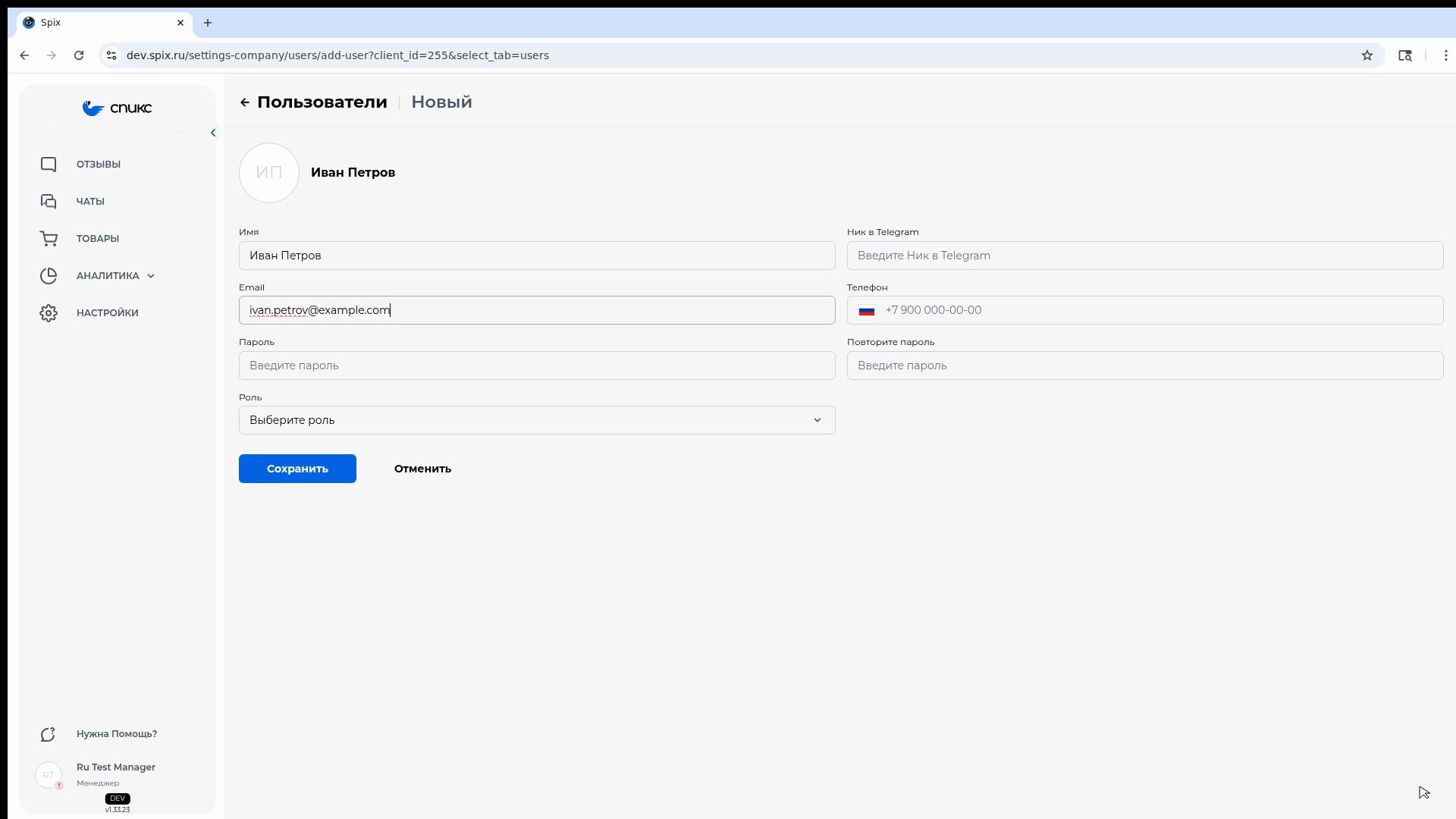
Task: Go forward in browser history
Action: [x=52, y=55]
